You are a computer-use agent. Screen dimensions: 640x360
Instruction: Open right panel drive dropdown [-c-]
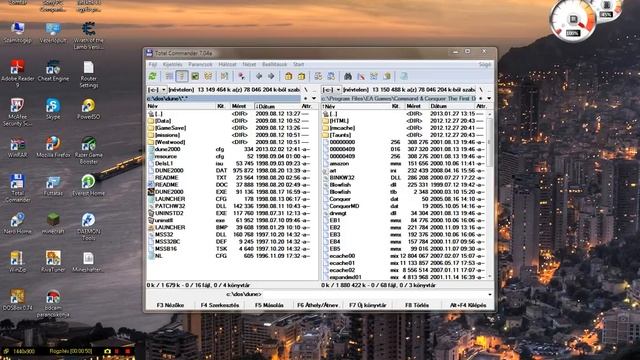point(331,89)
